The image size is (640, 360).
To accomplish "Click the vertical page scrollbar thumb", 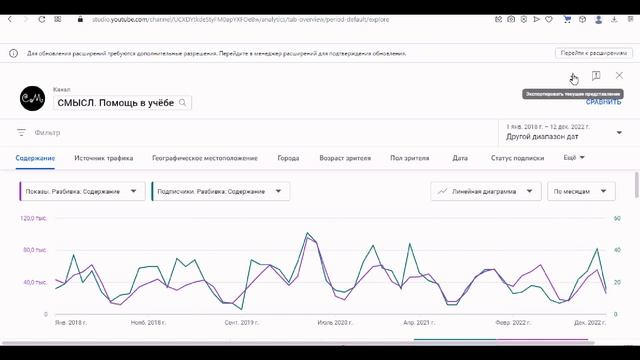I will tap(636, 184).
